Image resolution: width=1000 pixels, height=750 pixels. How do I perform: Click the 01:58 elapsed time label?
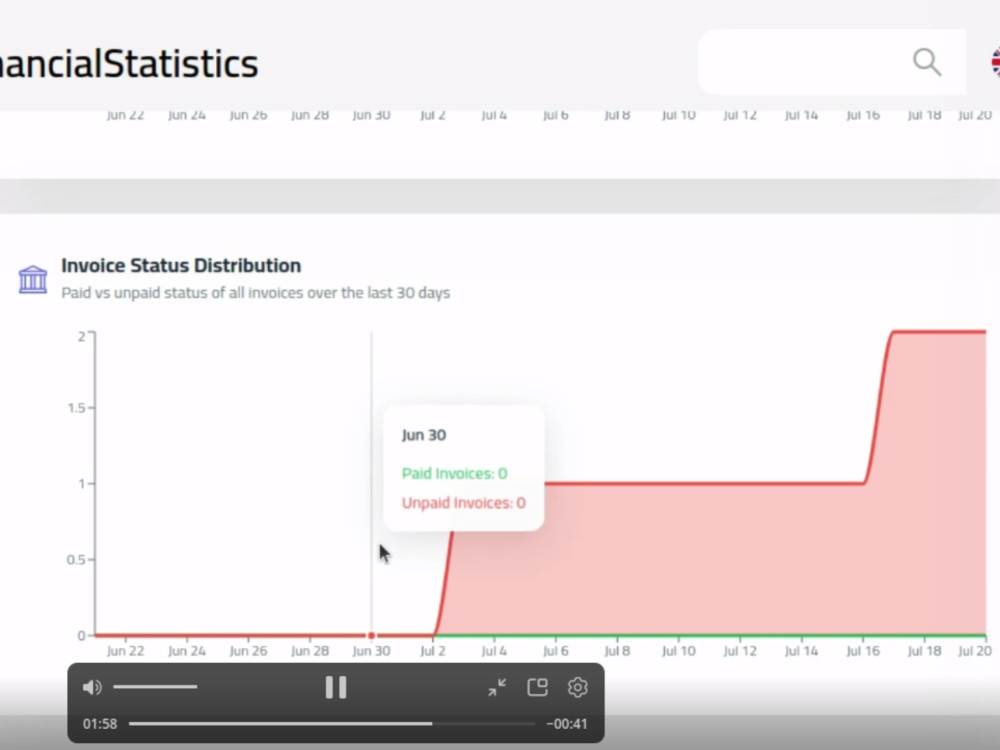100,724
